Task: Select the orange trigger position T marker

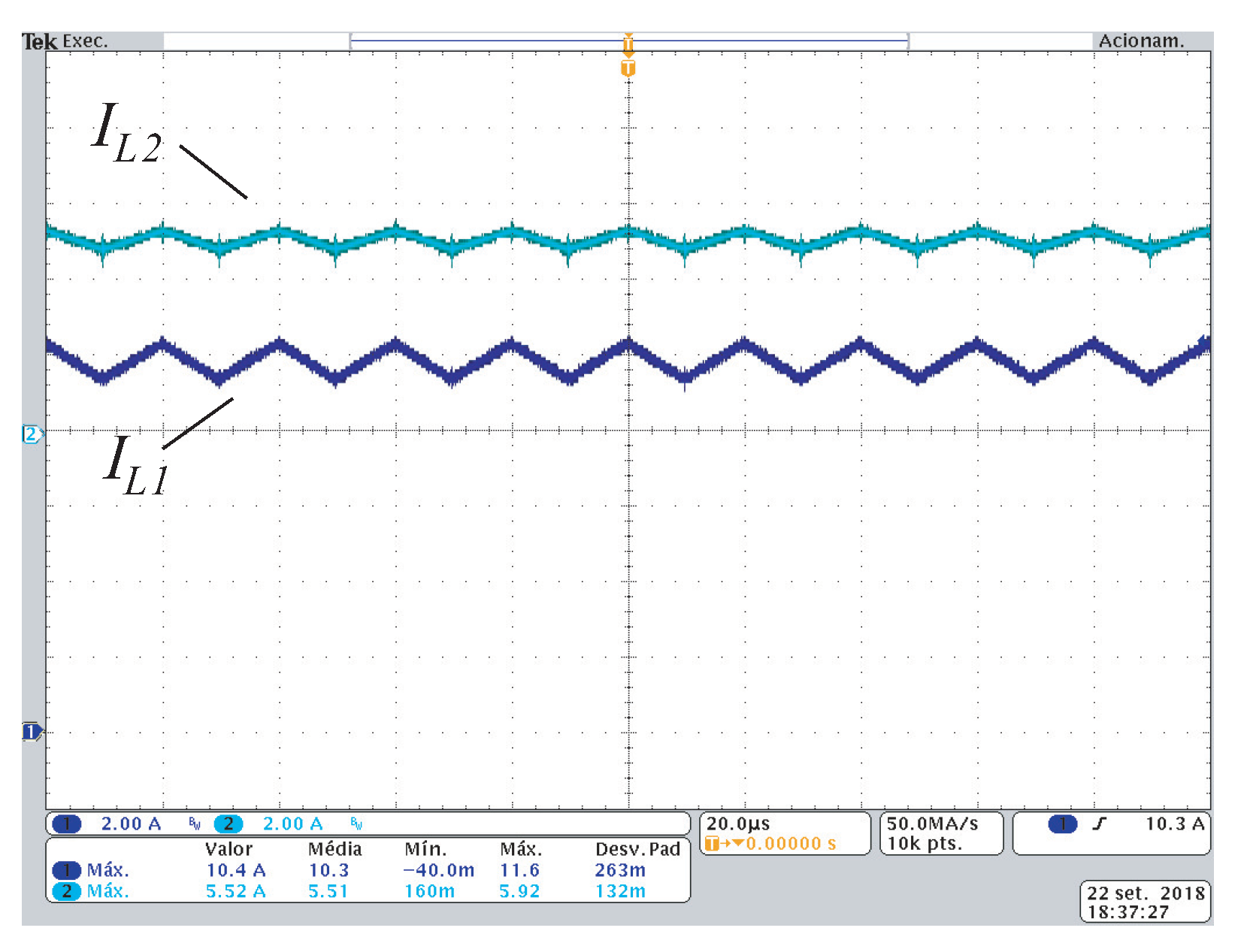Action: [x=628, y=68]
